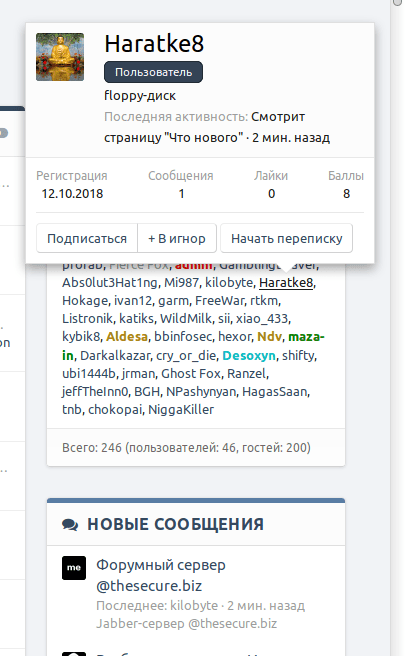This screenshot has width=405, height=656.
Task: Open user tnb profile link
Action: pos(71,410)
